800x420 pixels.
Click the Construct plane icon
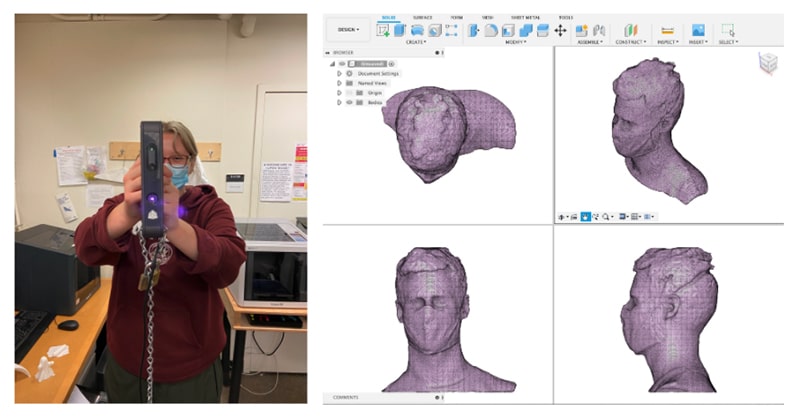pyautogui.click(x=630, y=30)
